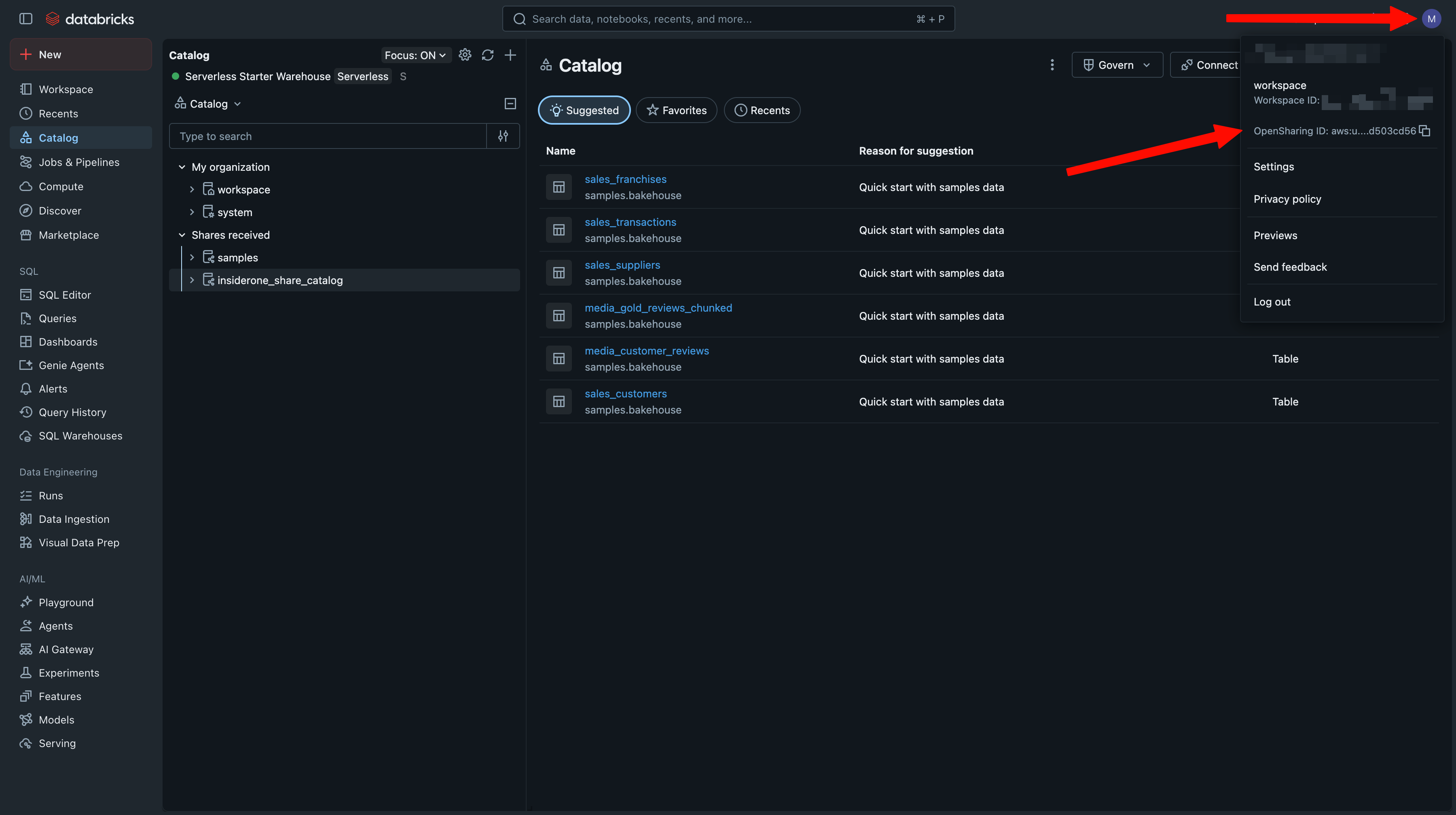The width and height of the screenshot is (1456, 815).
Task: Open Discover in the sidebar
Action: 81,211
